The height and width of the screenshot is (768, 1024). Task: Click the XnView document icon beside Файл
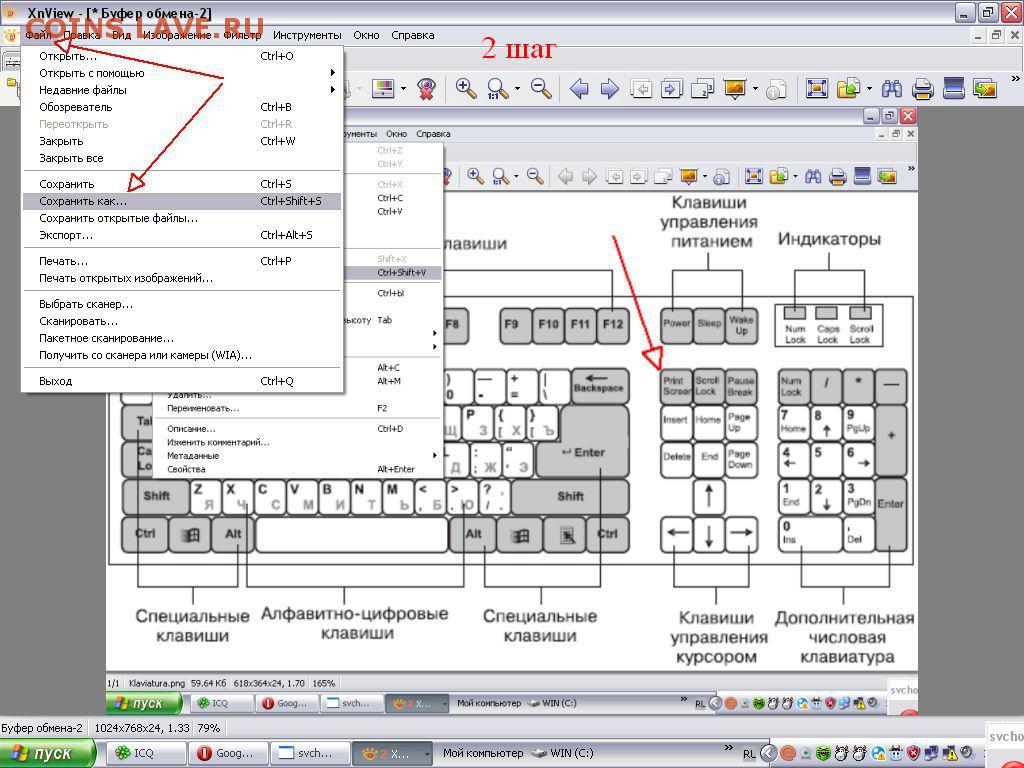10,36
